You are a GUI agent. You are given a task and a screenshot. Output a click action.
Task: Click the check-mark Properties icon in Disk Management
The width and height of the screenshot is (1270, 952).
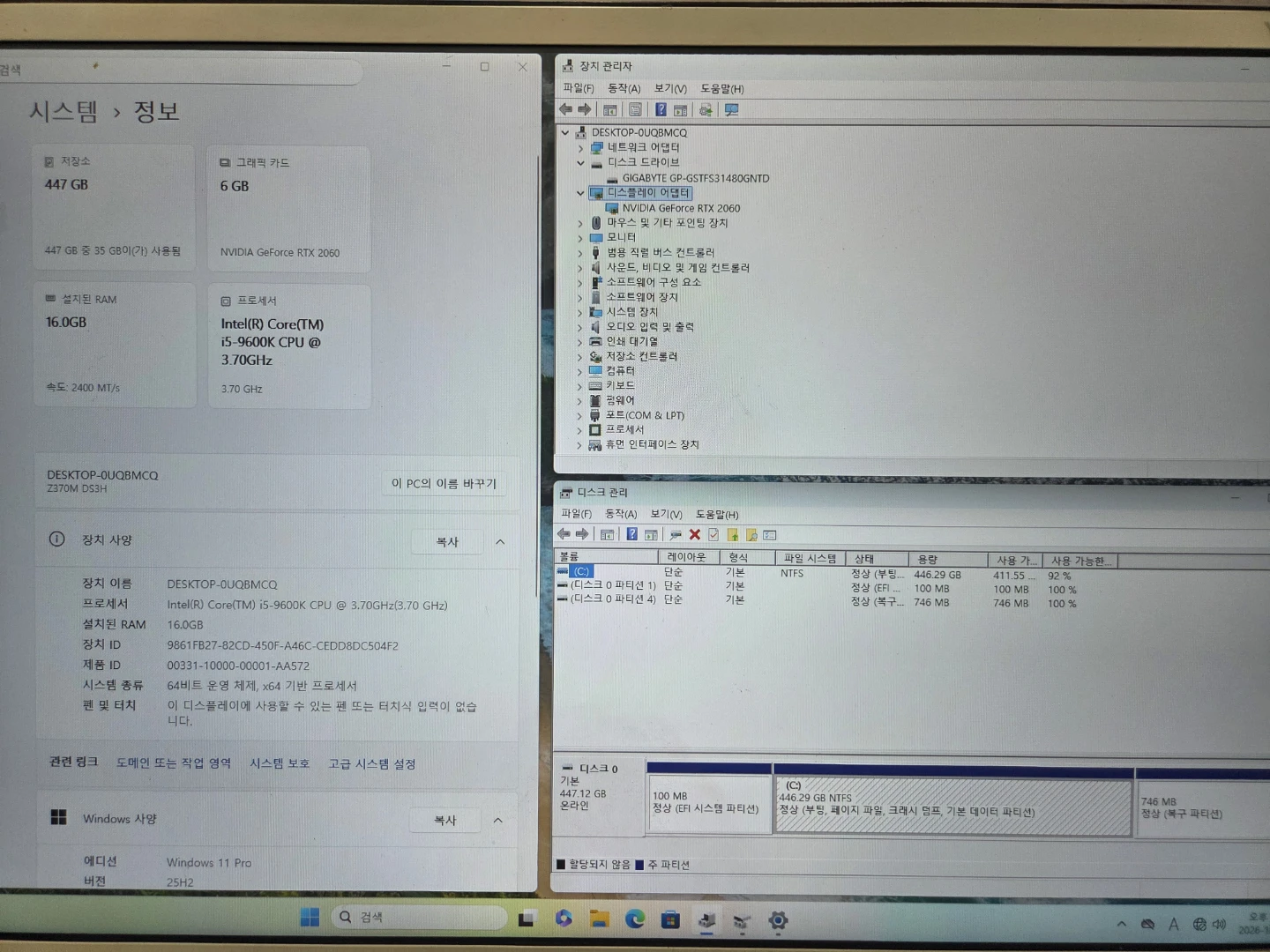pyautogui.click(x=713, y=534)
